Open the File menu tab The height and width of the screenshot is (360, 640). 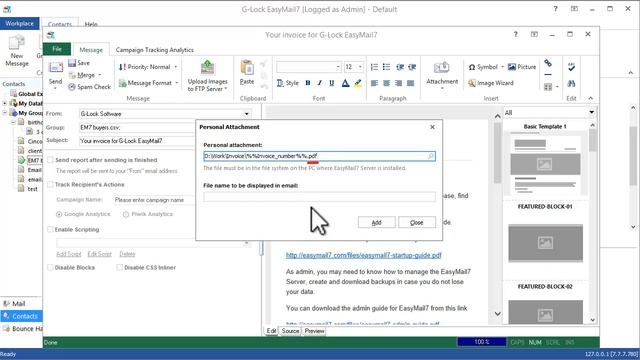click(x=57, y=49)
